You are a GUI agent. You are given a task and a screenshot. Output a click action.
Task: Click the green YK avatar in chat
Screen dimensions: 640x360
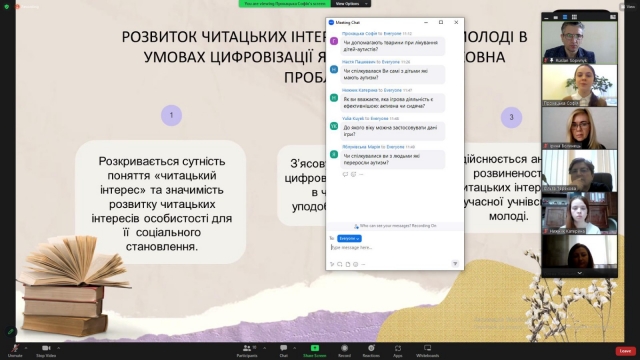coord(334,126)
